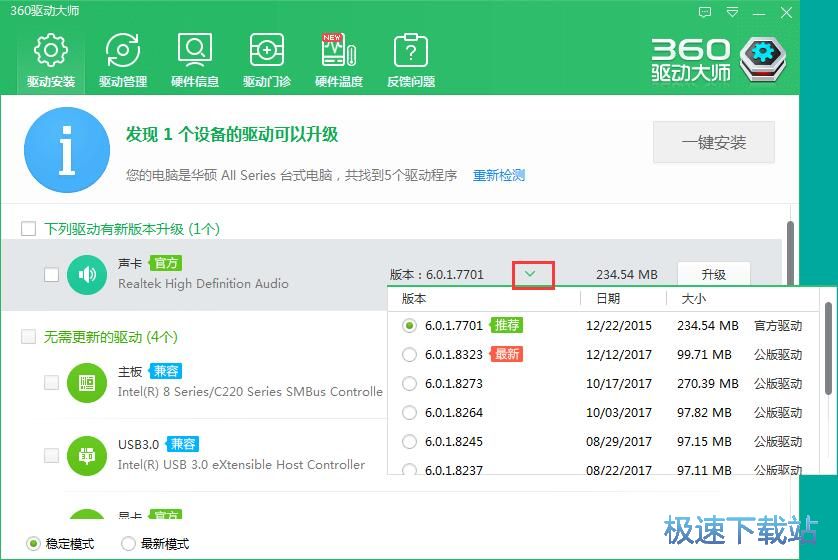Viewport: 838px width, 560px height.
Task: Open the 反馈问题 (feedback) tab
Action: [411, 60]
